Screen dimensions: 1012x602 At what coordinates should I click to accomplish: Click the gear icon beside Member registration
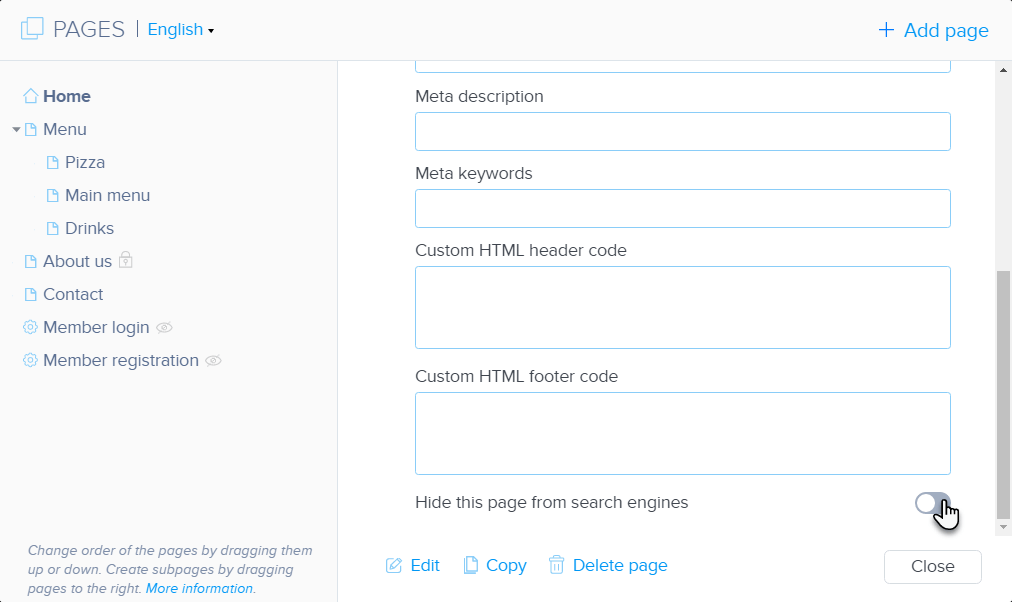click(x=30, y=360)
